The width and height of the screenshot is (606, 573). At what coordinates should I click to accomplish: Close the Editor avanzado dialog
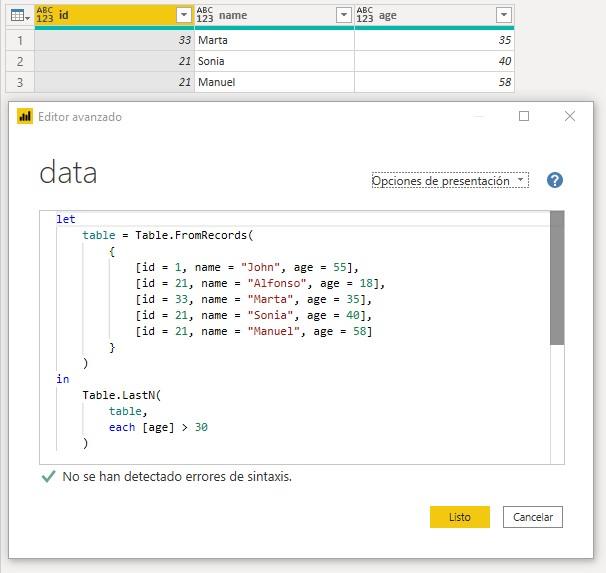pyautogui.click(x=570, y=117)
